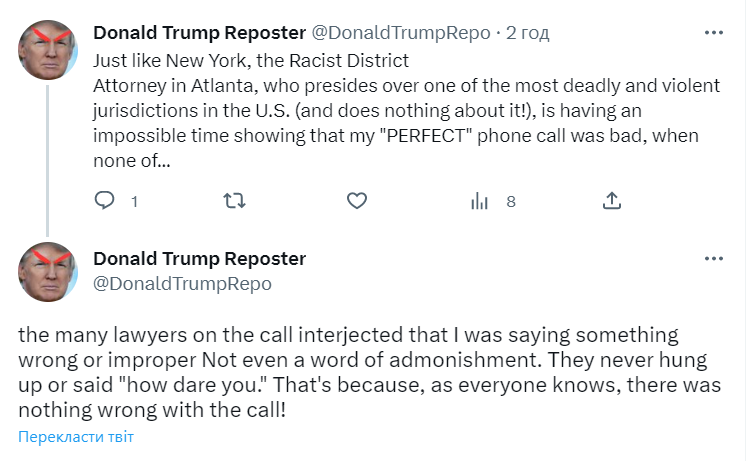Click @DonaldTrumpRepo handle under second tweet name

click(x=182, y=283)
